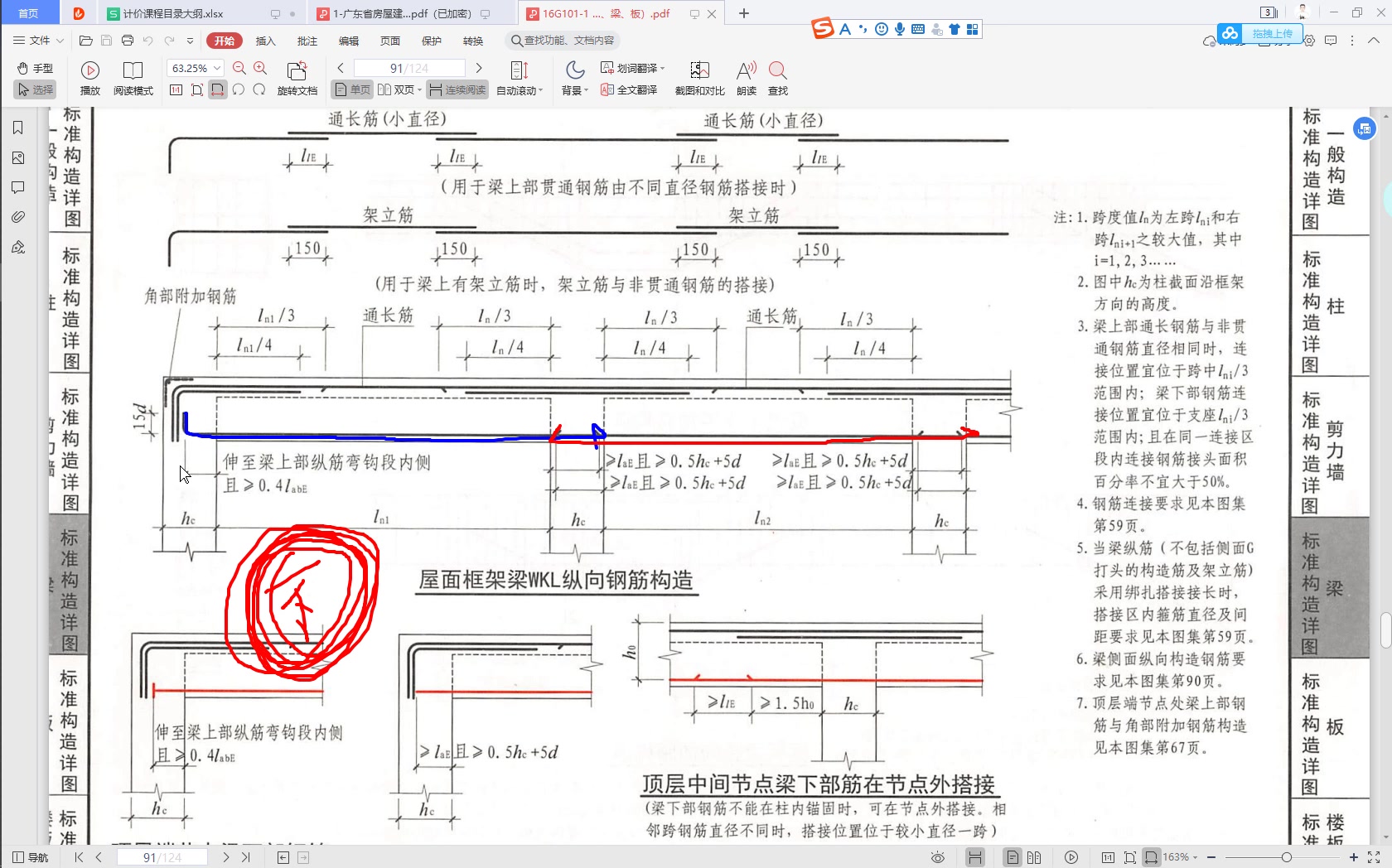Viewport: 1392px width, 868px height.
Task: Click status bar play slideshow icon
Action: point(1071,857)
